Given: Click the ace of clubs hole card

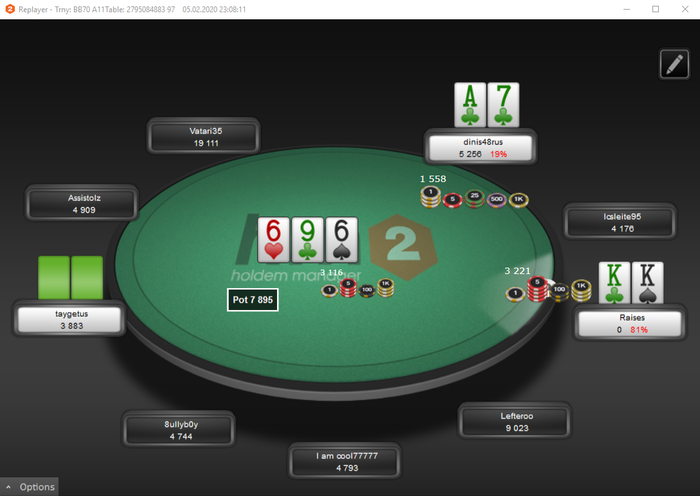Looking at the screenshot, I should click(470, 104).
